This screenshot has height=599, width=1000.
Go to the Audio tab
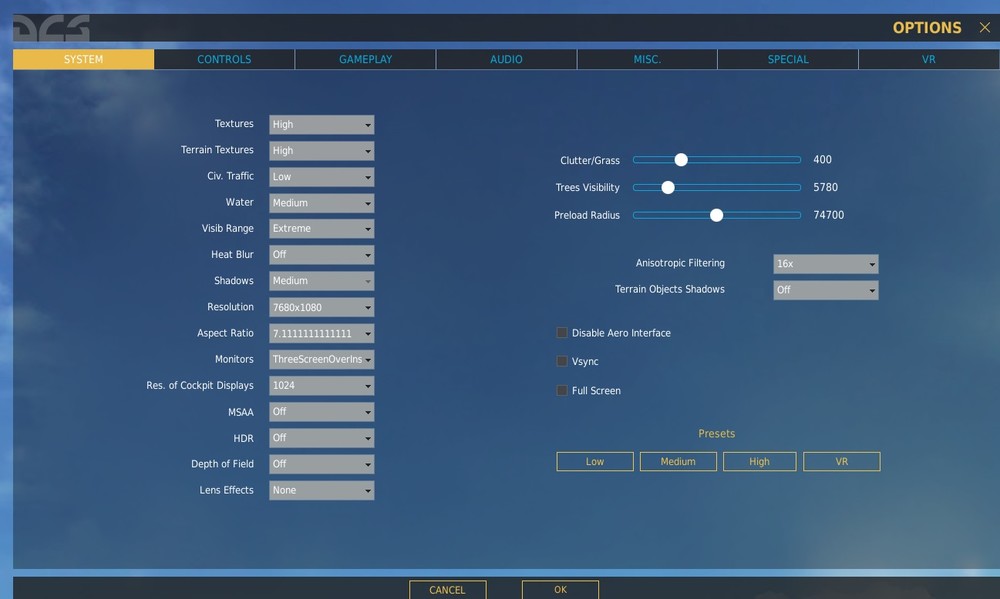point(506,59)
